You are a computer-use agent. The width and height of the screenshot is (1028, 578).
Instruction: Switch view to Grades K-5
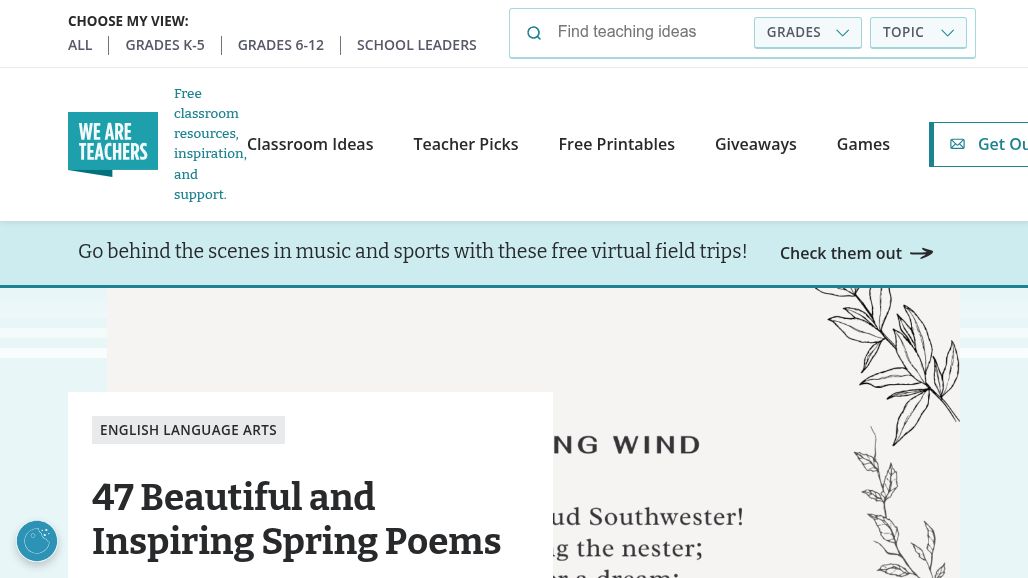point(165,45)
